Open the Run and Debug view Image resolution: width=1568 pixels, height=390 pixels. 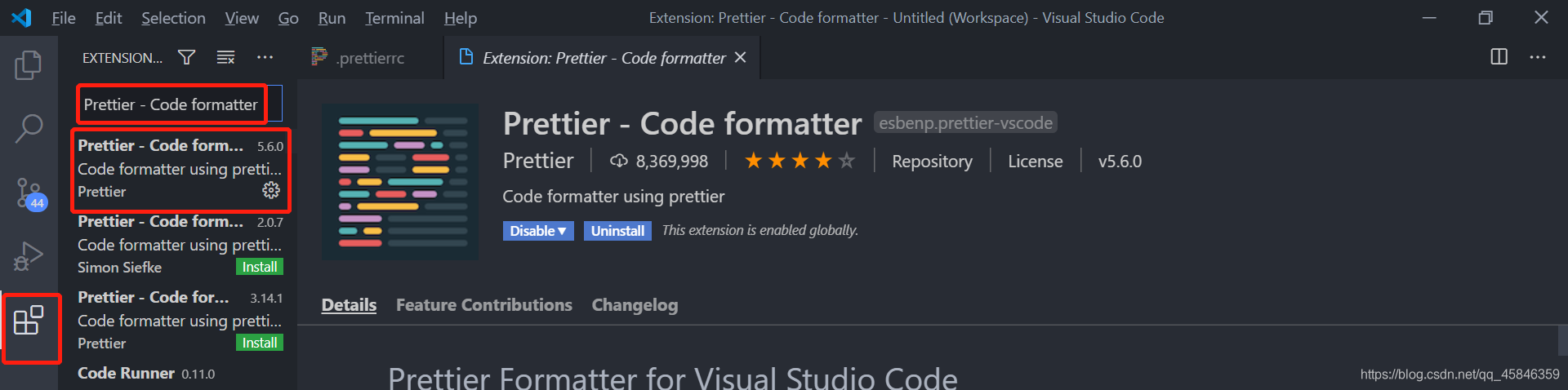[x=29, y=256]
